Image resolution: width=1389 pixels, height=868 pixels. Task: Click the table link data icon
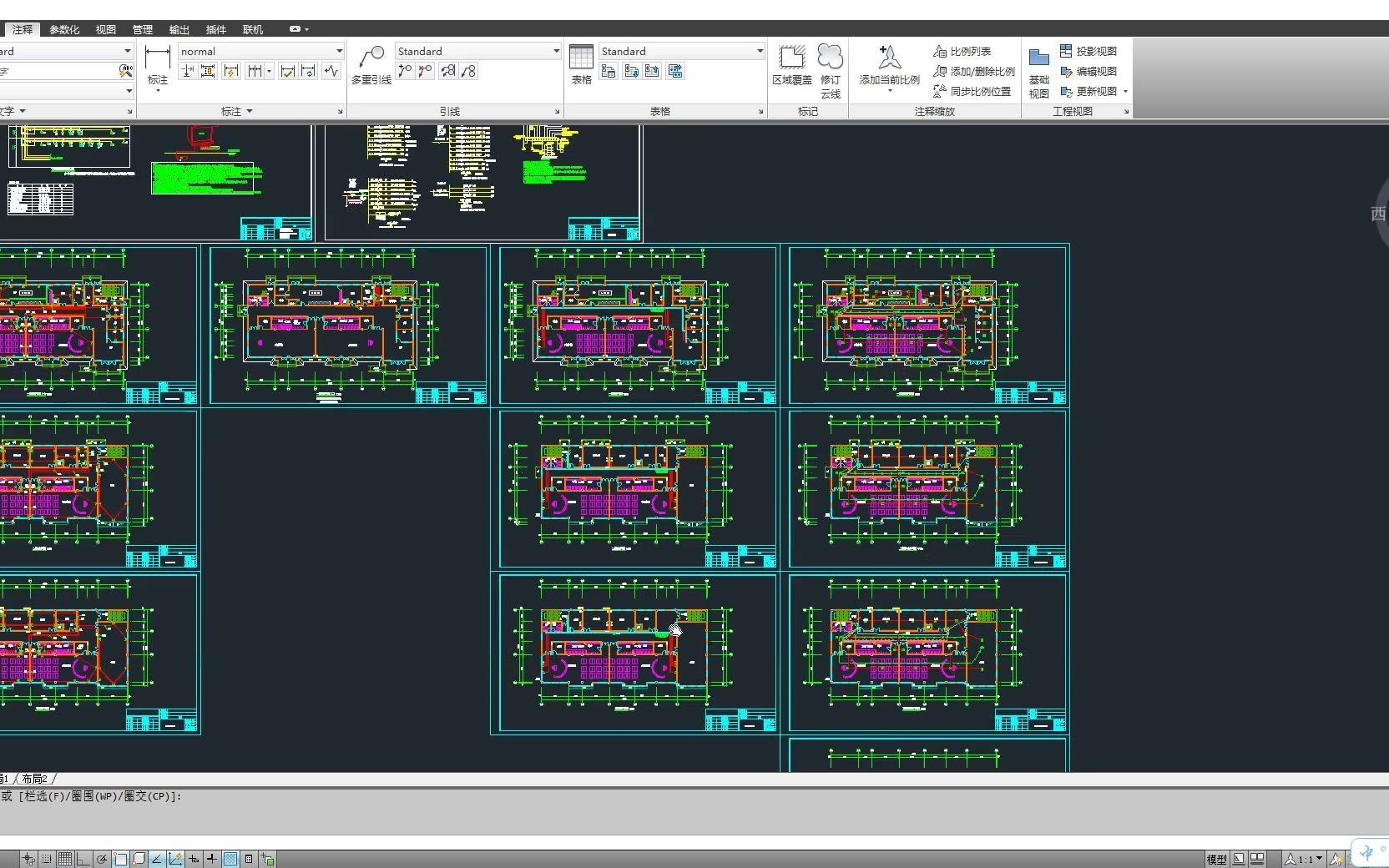[x=609, y=71]
